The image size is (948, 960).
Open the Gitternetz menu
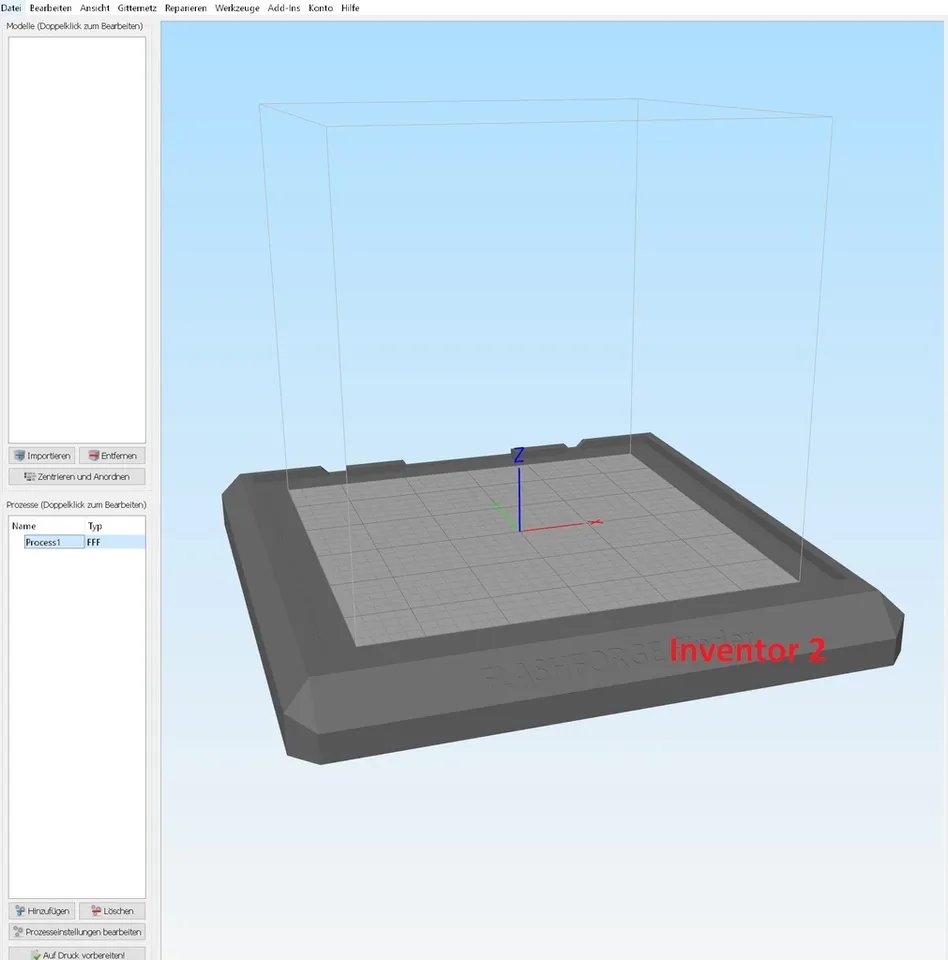(x=136, y=7)
